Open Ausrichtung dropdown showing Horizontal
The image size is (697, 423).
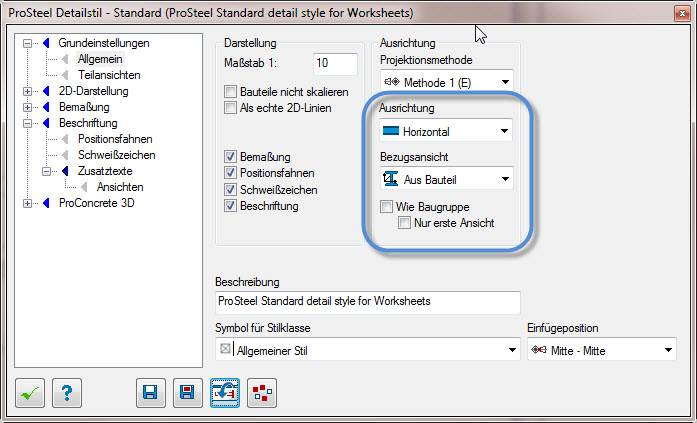click(446, 131)
